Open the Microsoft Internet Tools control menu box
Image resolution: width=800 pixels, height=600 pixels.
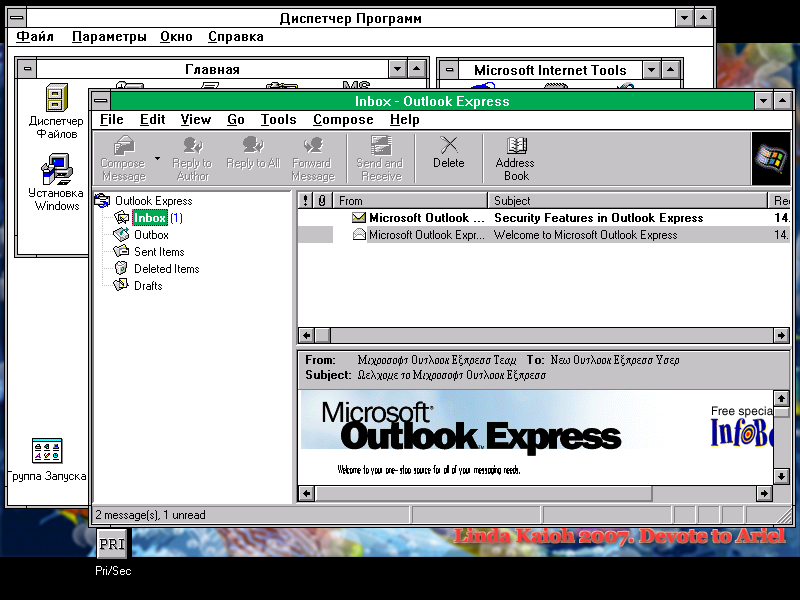449,69
